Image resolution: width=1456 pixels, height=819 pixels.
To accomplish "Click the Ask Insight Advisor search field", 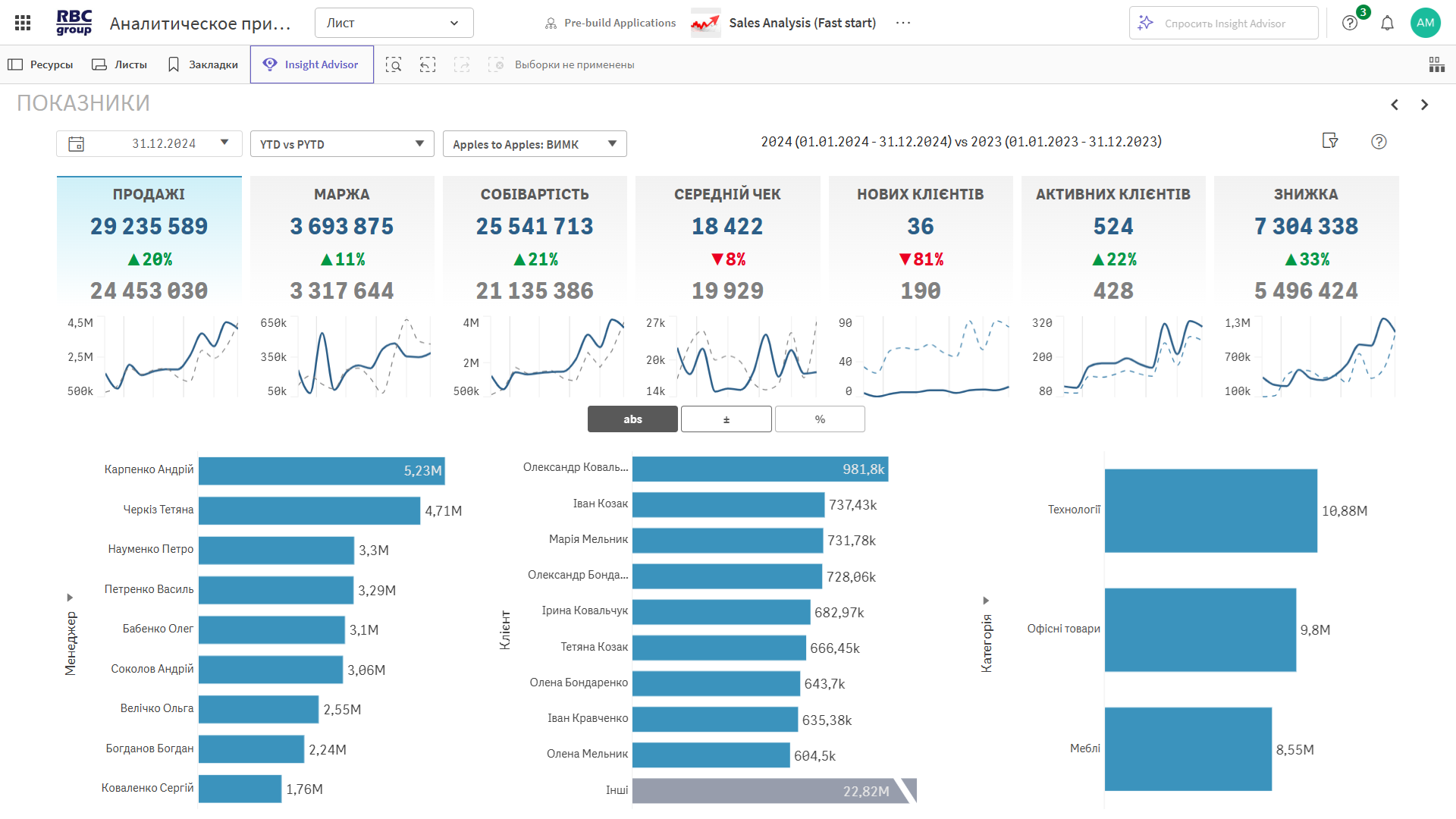I will click(x=1224, y=24).
